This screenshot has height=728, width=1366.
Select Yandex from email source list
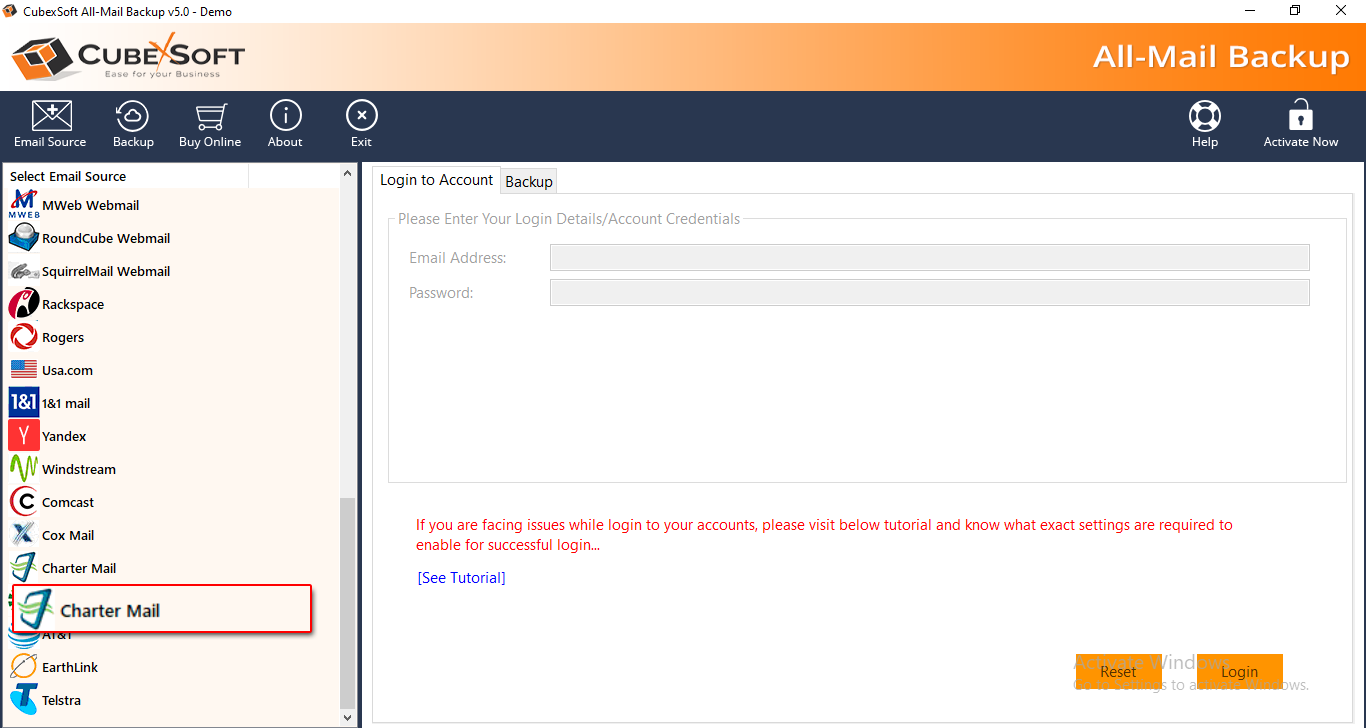pyautogui.click(x=64, y=436)
